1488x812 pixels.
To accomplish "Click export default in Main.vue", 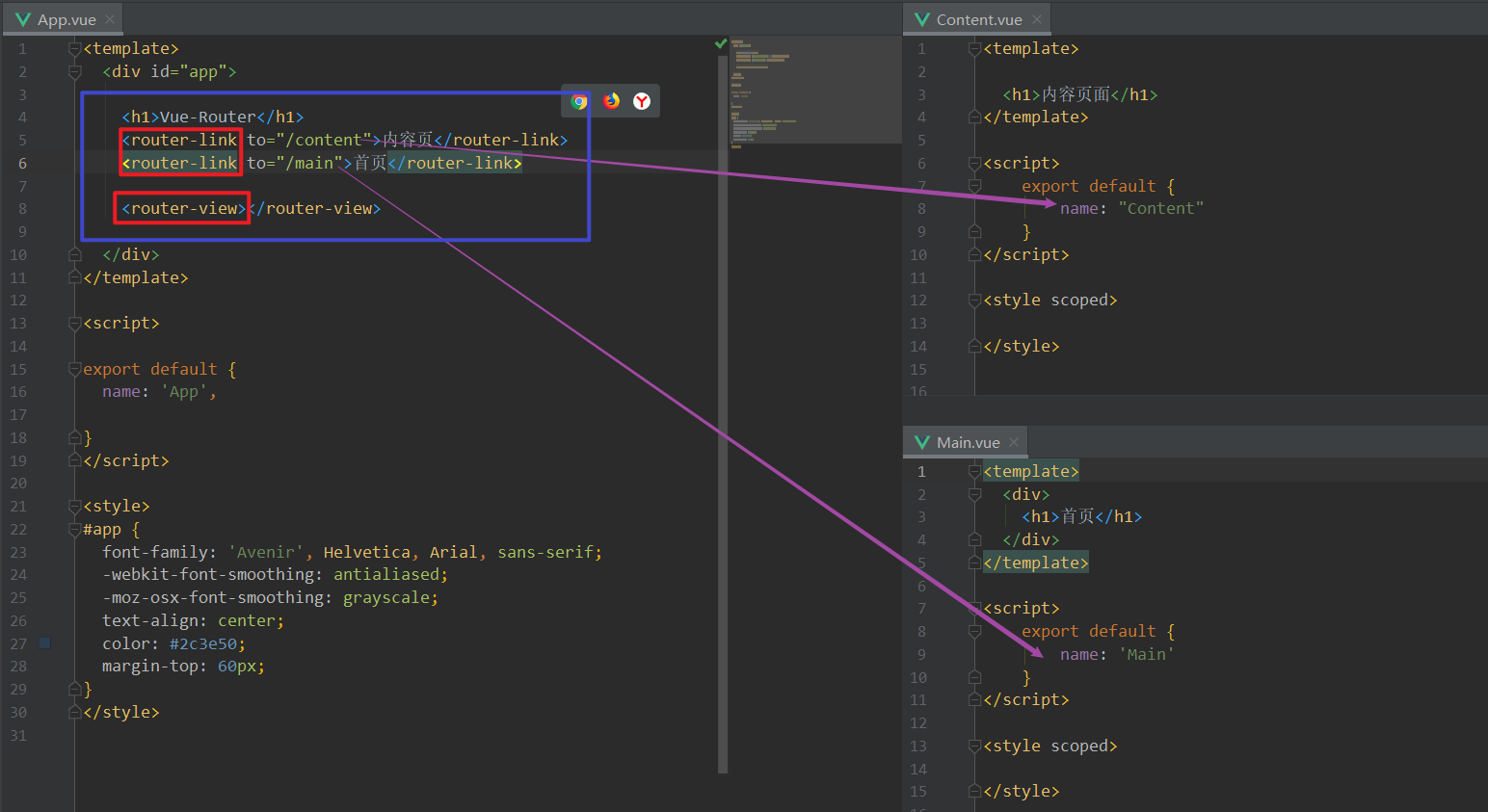I will point(1088,631).
